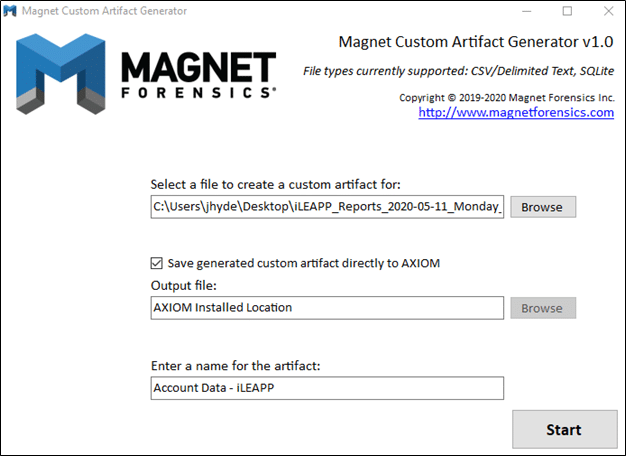Browse for the source file to process
Screen dimensions: 626x456
click(543, 207)
